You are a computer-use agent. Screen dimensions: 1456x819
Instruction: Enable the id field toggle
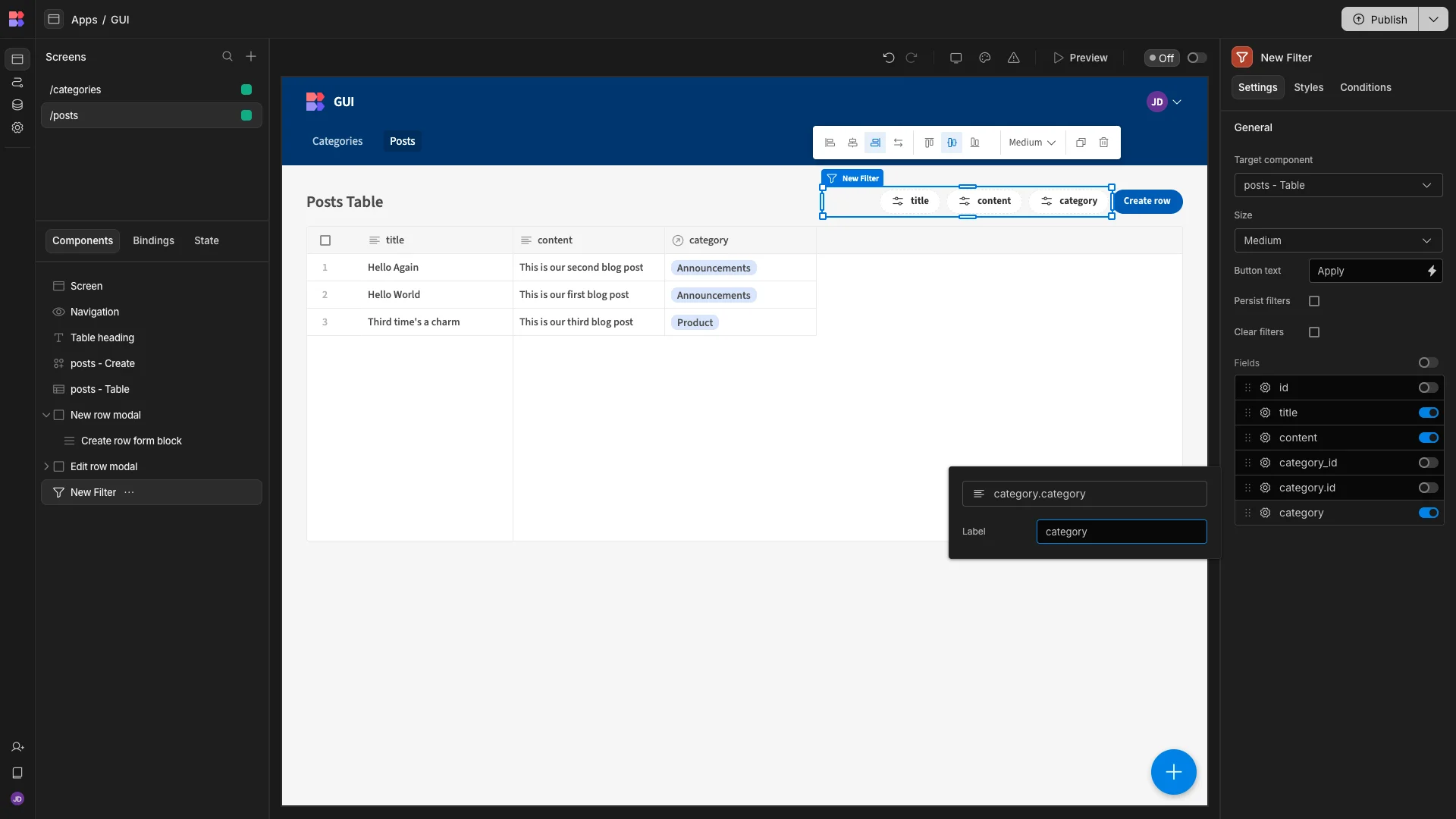pyautogui.click(x=1428, y=388)
